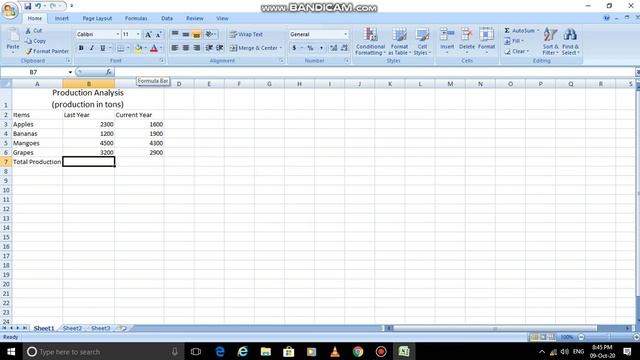The width and height of the screenshot is (640, 360).
Task: Increase Decimal places
Action: pos(333,48)
